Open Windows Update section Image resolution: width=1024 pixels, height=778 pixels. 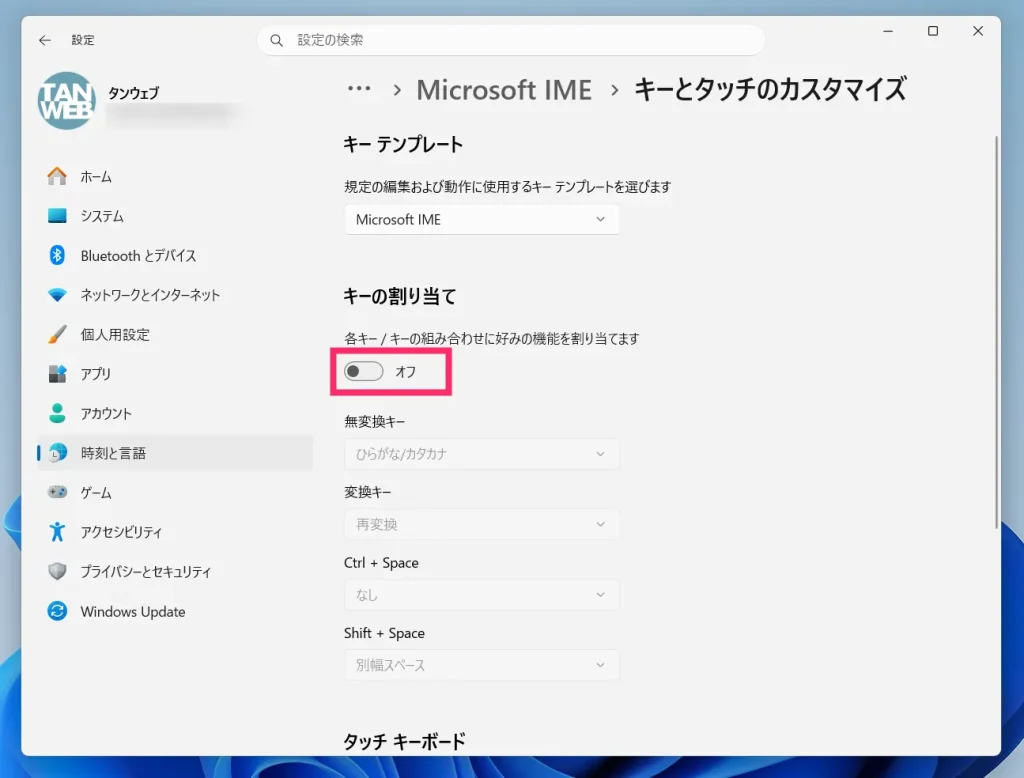(175, 611)
